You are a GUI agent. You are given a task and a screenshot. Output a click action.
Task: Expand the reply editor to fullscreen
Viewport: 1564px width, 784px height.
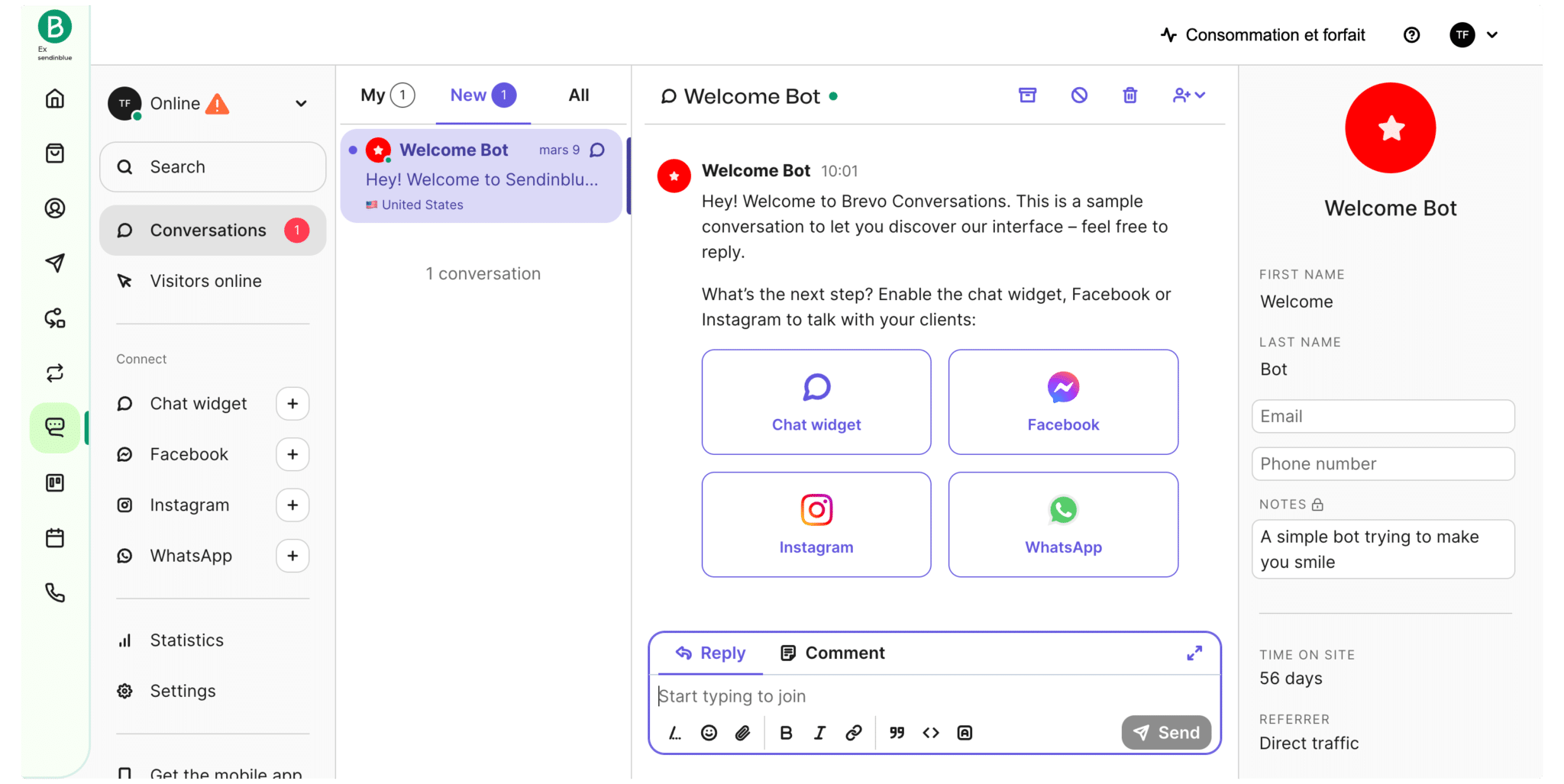(x=1195, y=653)
